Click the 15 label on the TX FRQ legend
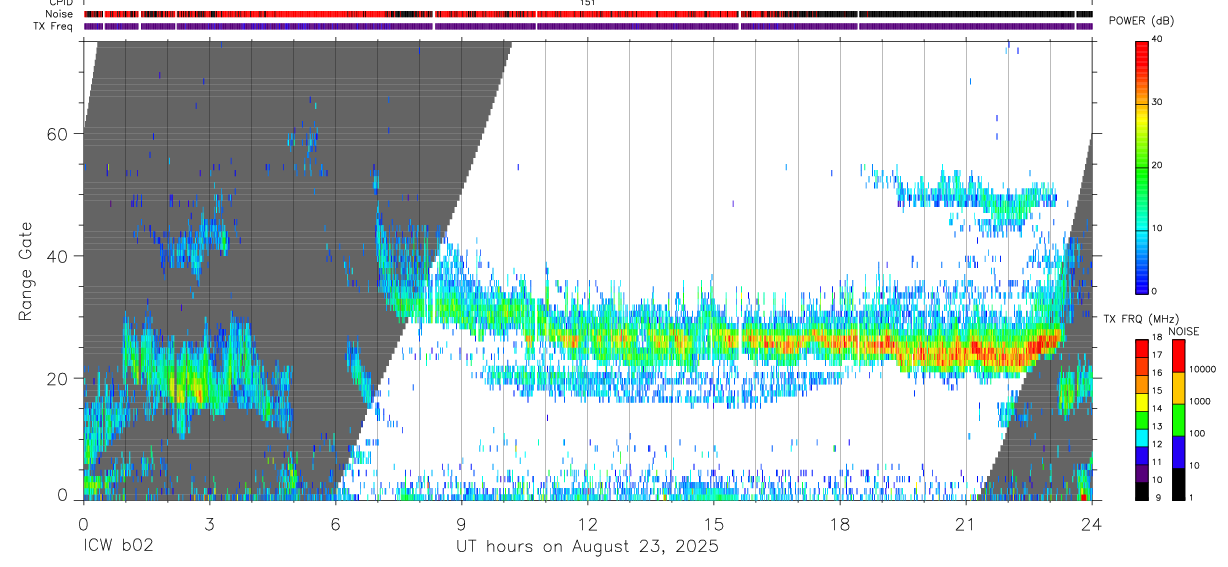Image resolution: width=1228 pixels, height=567 pixels. pyautogui.click(x=1157, y=390)
